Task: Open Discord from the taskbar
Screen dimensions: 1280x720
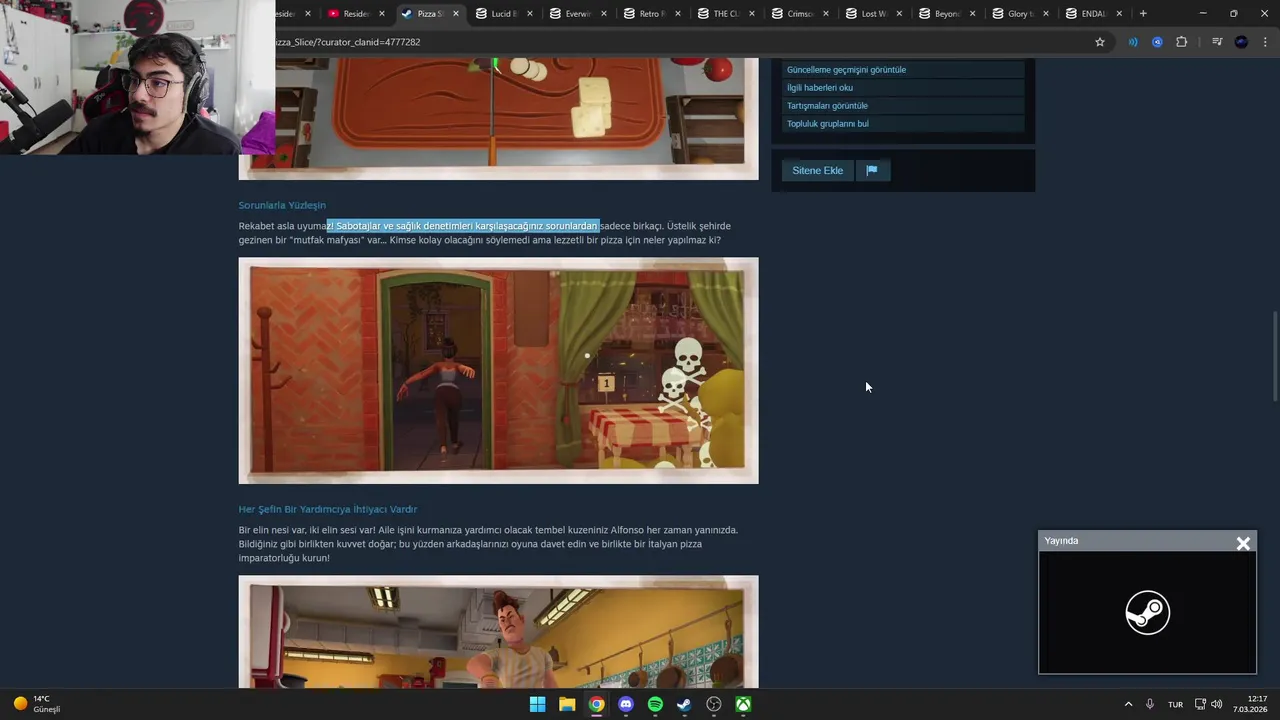Action: tap(626, 704)
